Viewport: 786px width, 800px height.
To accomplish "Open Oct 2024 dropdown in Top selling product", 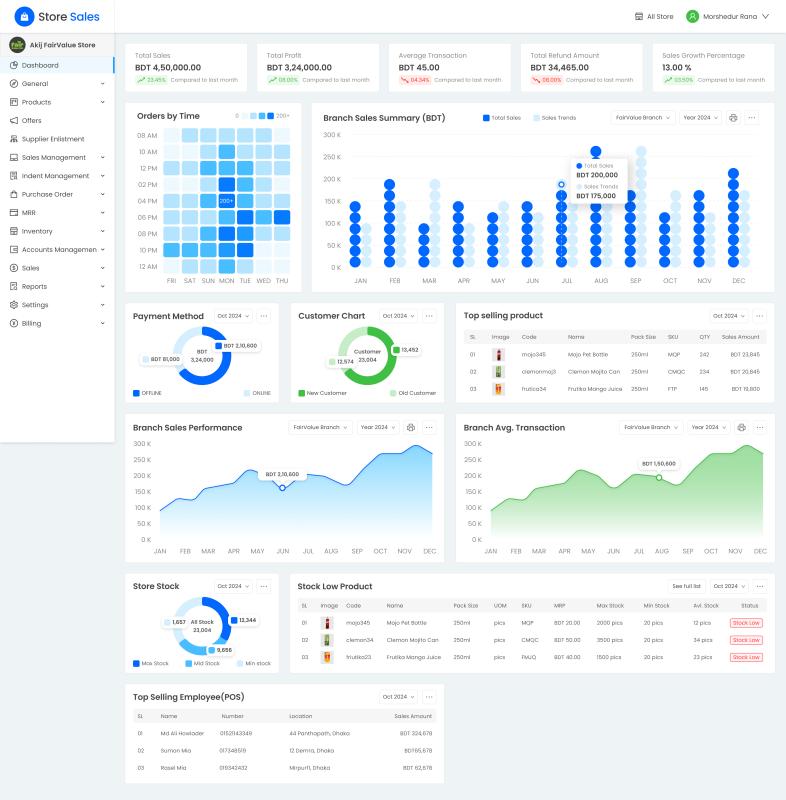I will [728, 316].
